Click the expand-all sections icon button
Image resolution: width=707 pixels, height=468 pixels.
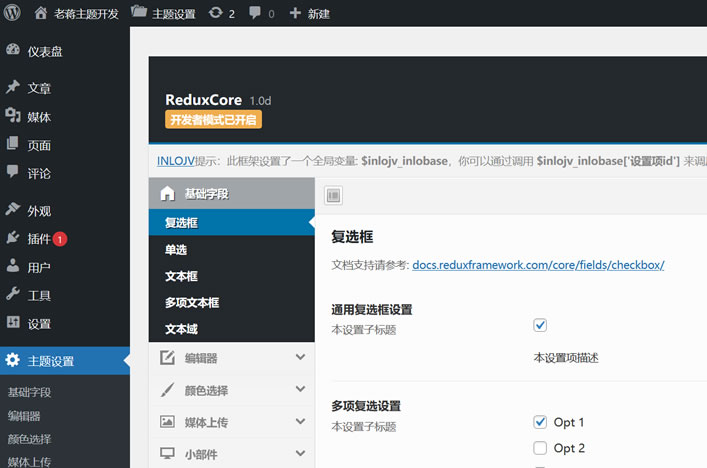(x=333, y=195)
